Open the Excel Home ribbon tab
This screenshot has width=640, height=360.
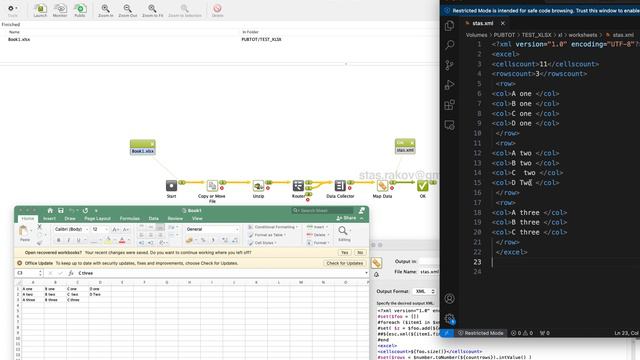pos(28,219)
